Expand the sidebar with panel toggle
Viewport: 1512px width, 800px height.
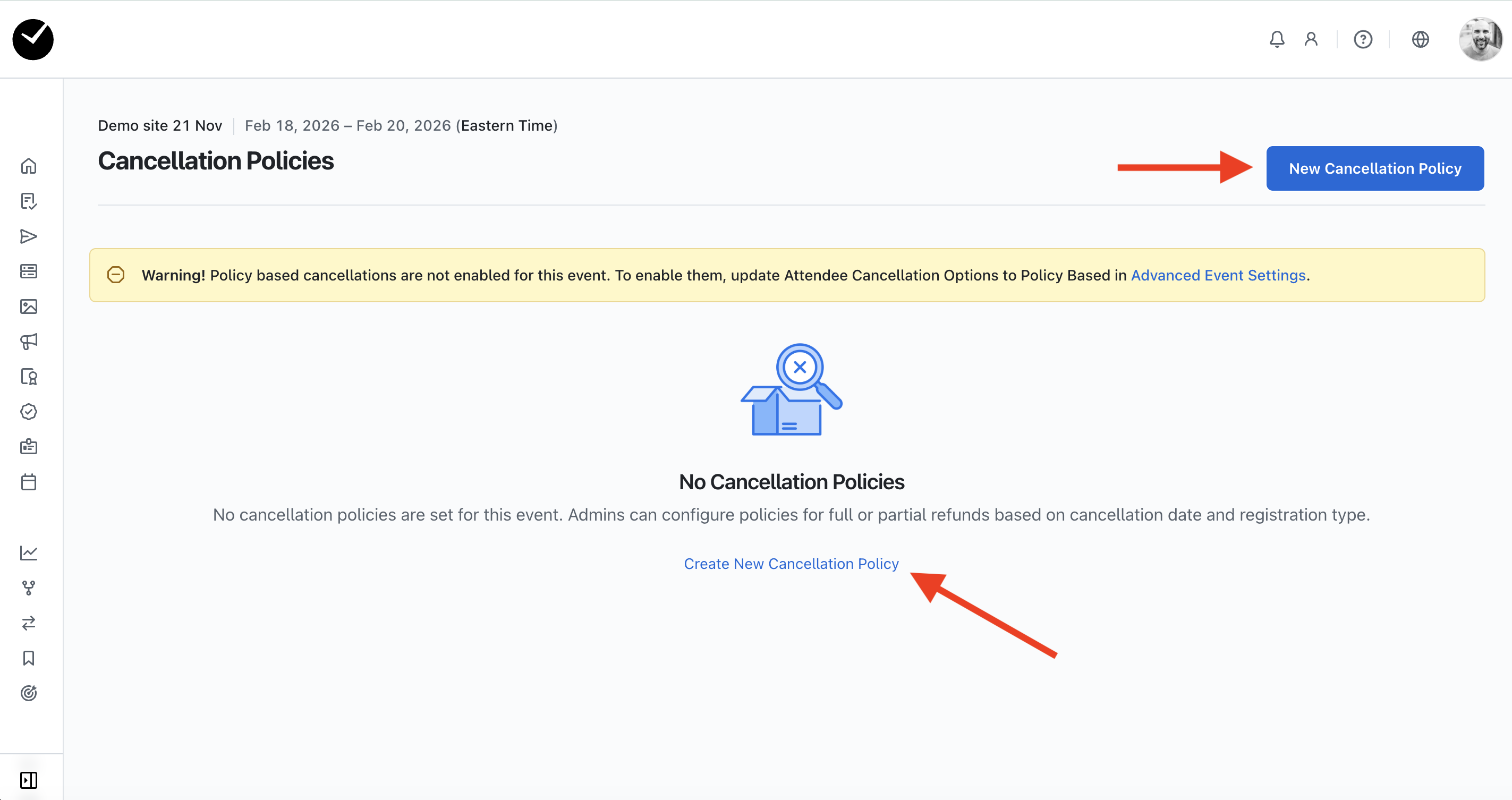click(28, 780)
